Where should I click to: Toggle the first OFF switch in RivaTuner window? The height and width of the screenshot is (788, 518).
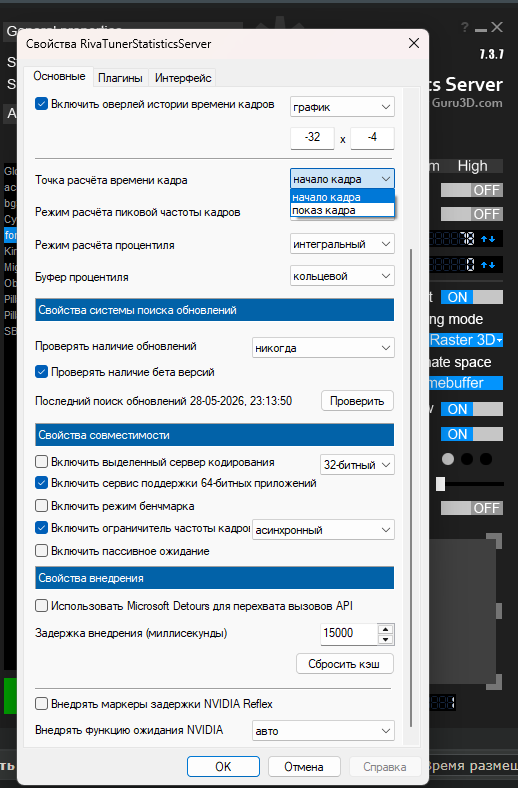click(x=472, y=190)
